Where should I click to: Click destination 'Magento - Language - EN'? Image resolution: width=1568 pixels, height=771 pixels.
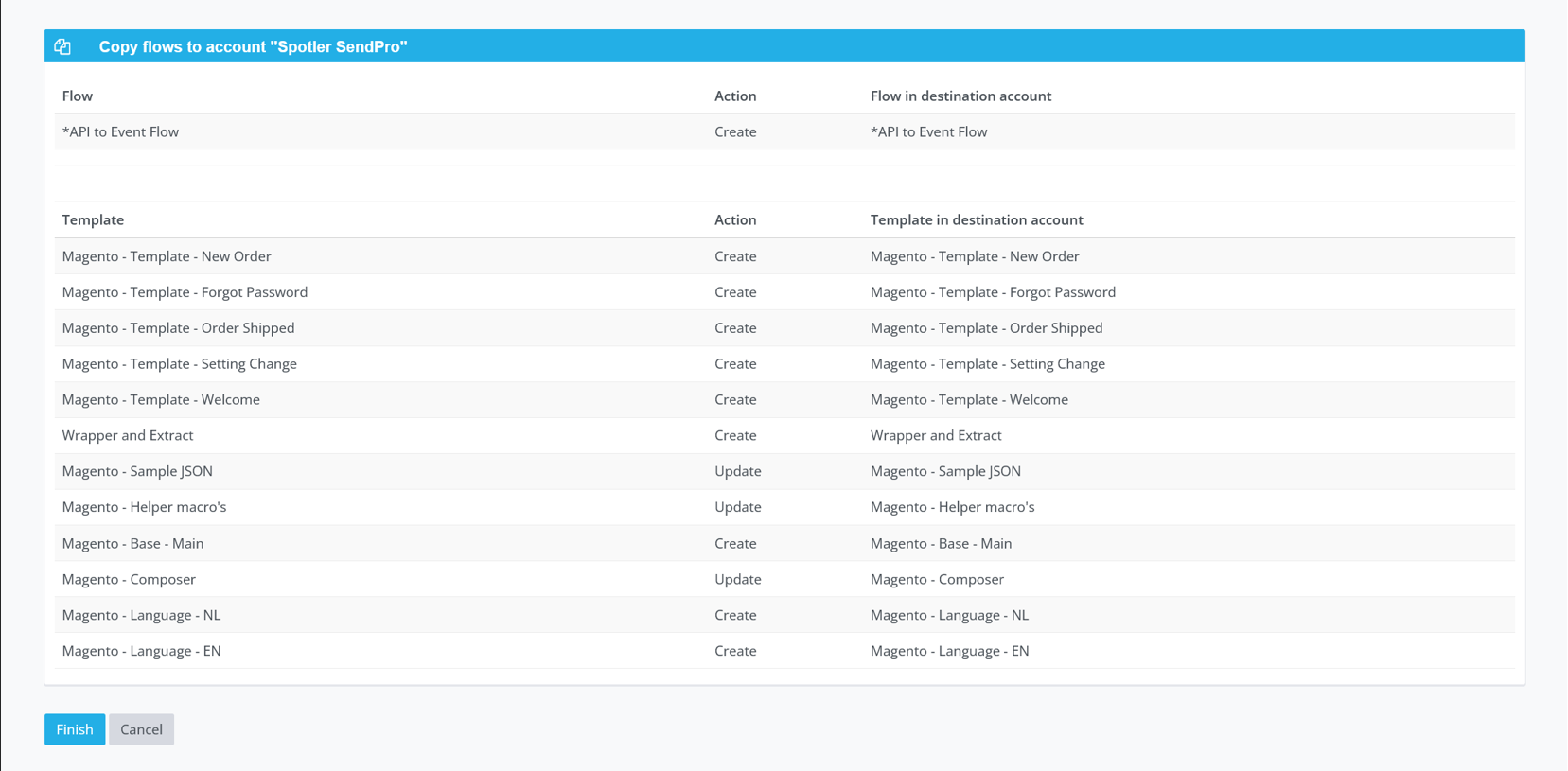pos(949,652)
